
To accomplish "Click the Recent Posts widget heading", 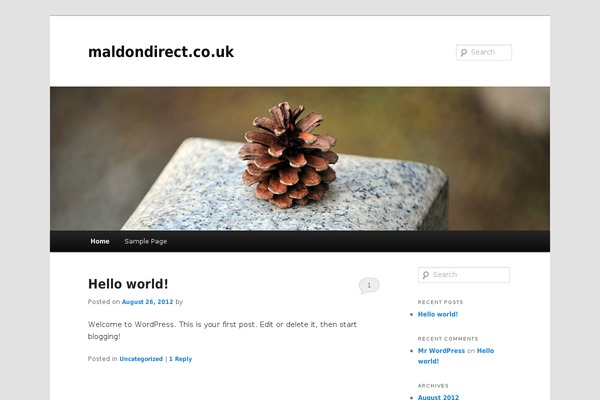I will pos(440,302).
